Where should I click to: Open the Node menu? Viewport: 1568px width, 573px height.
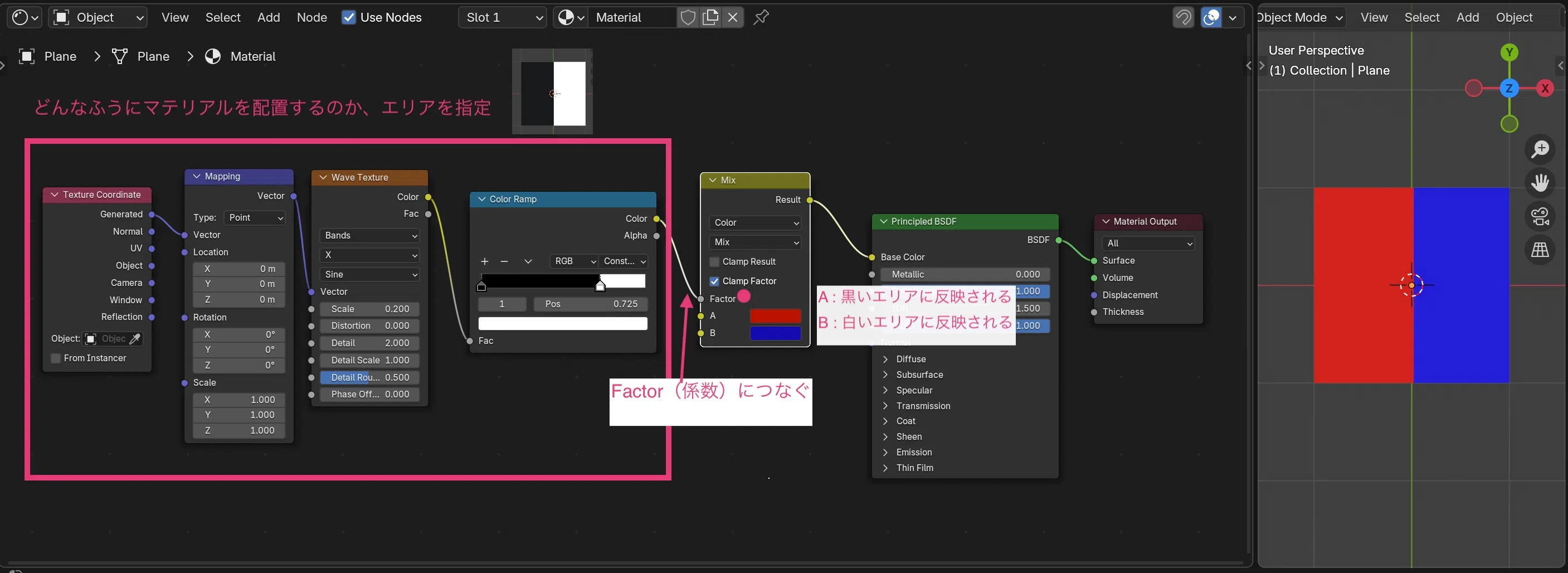click(311, 17)
